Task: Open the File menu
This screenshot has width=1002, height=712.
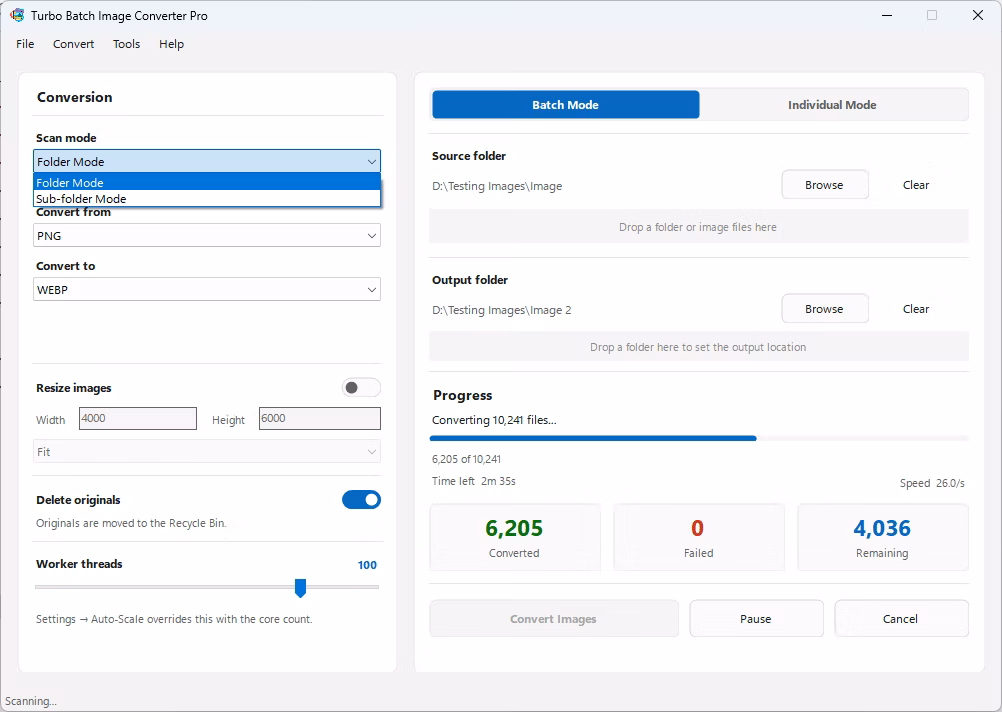Action: [25, 44]
